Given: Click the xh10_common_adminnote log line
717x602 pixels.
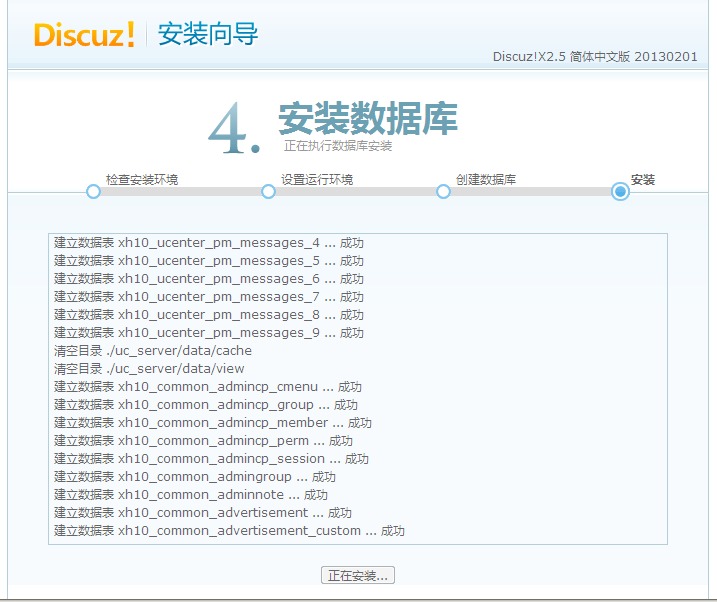Looking at the screenshot, I should pos(191,495).
